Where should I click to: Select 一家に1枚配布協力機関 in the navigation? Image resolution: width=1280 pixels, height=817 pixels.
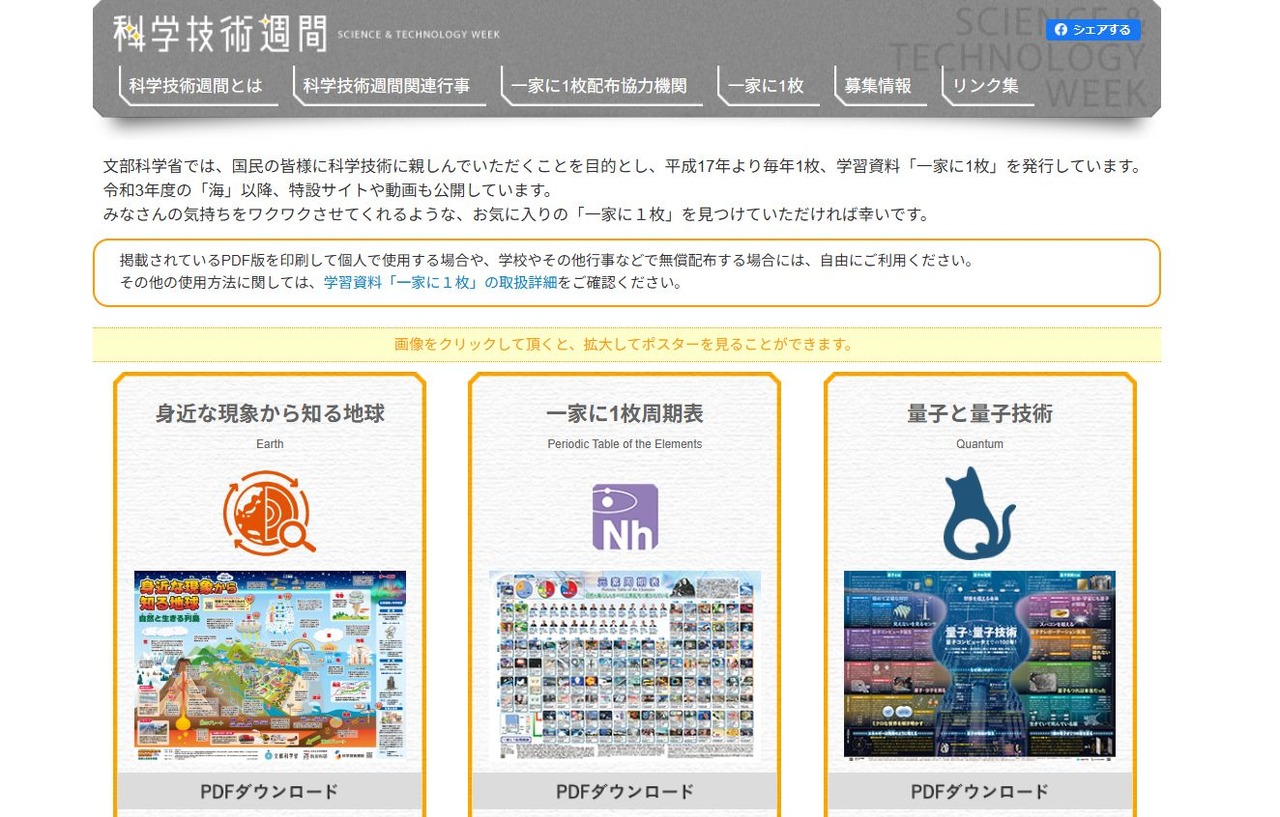(600, 86)
